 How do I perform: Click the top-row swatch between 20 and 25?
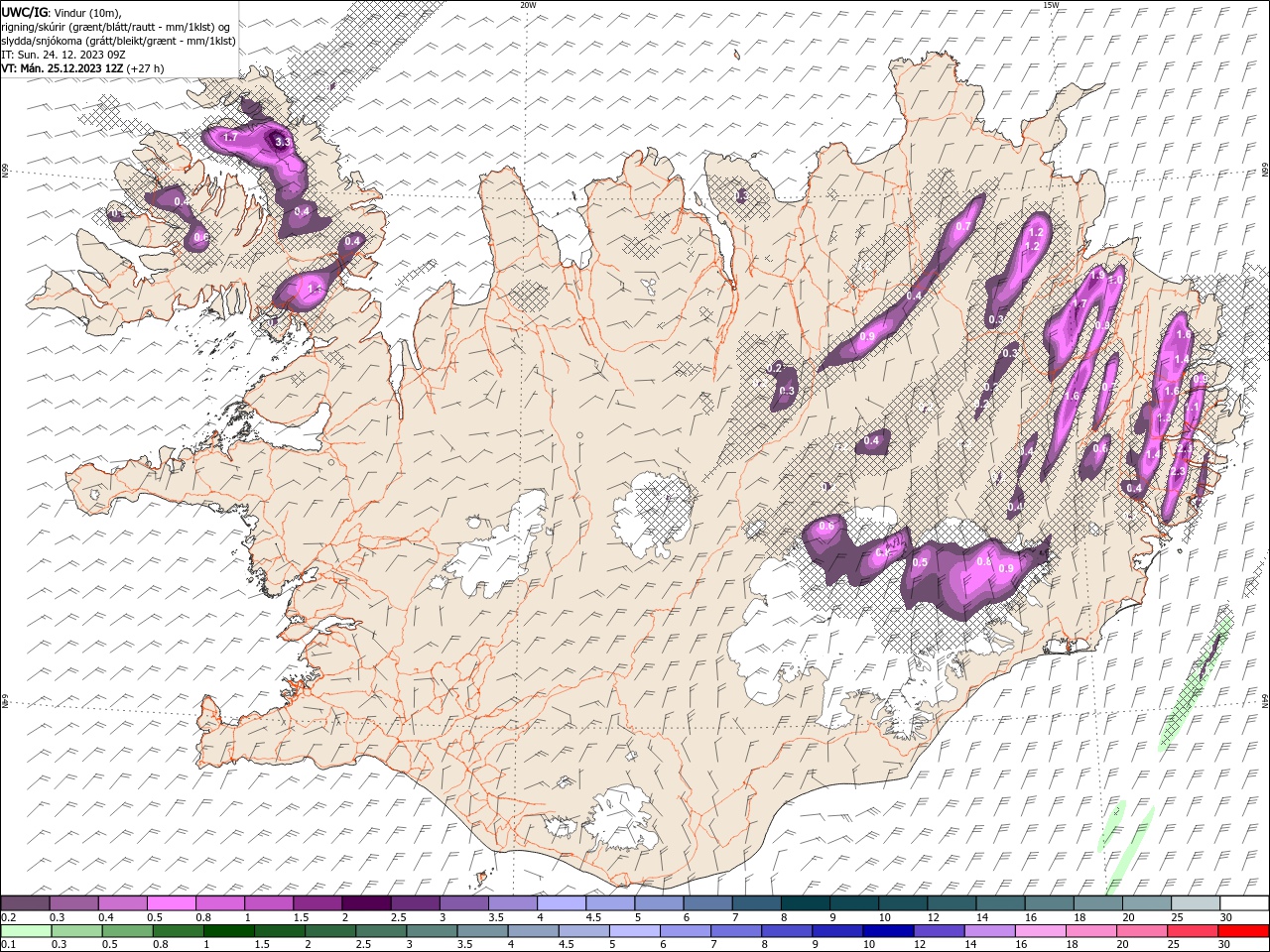pyautogui.click(x=1147, y=903)
